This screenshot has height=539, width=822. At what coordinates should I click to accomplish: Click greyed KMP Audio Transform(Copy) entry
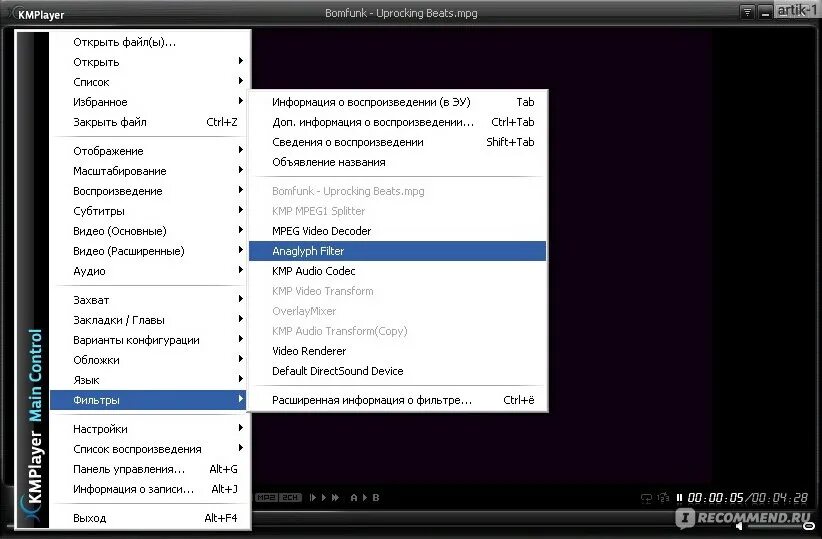click(397, 331)
